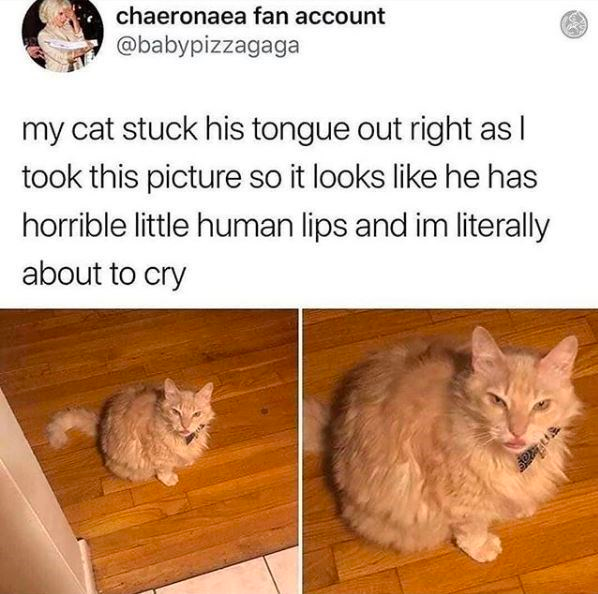Click the cat's pink nose in right photo

pyautogui.click(x=519, y=430)
